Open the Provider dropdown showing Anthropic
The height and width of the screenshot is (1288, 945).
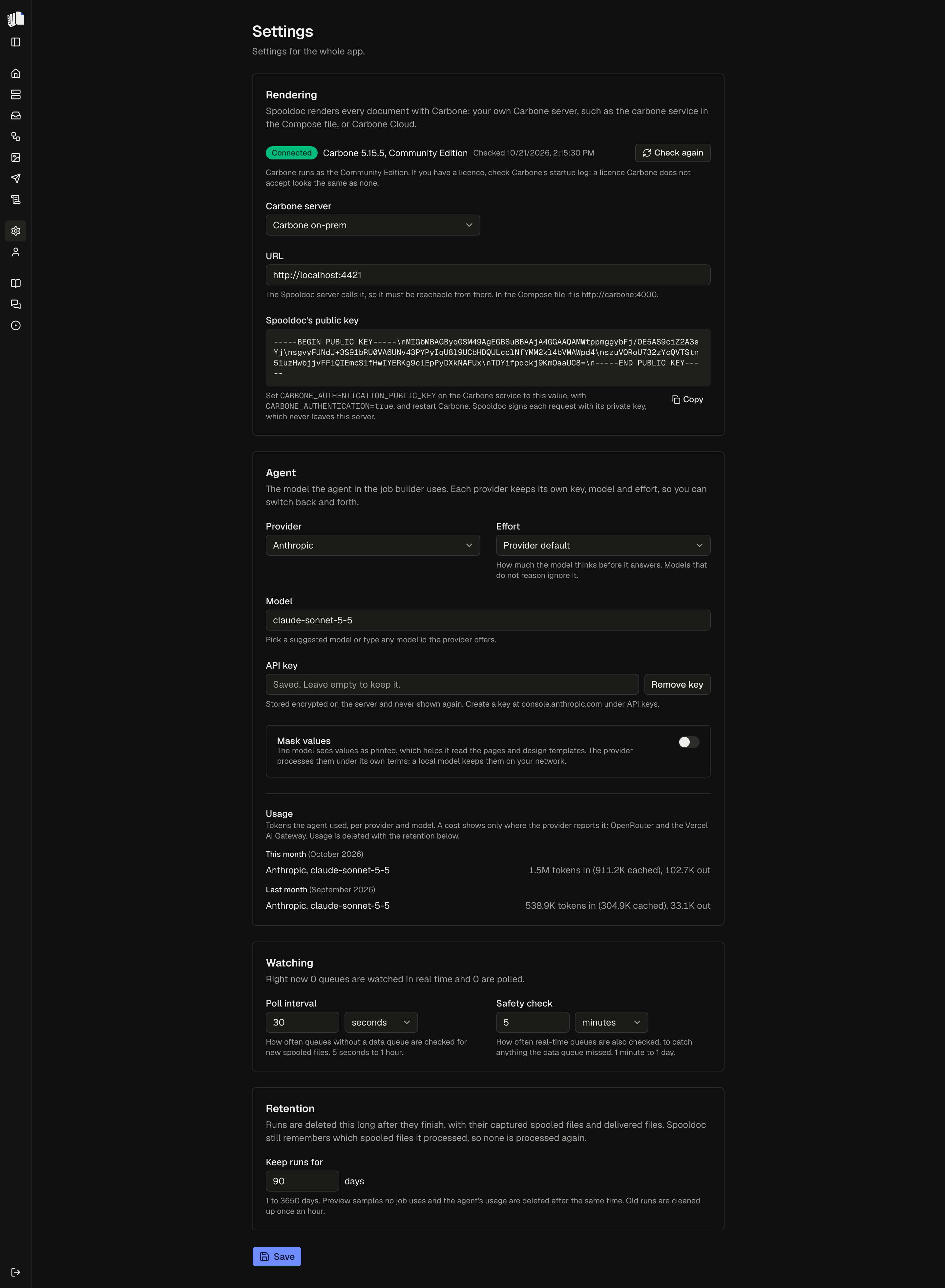point(372,546)
